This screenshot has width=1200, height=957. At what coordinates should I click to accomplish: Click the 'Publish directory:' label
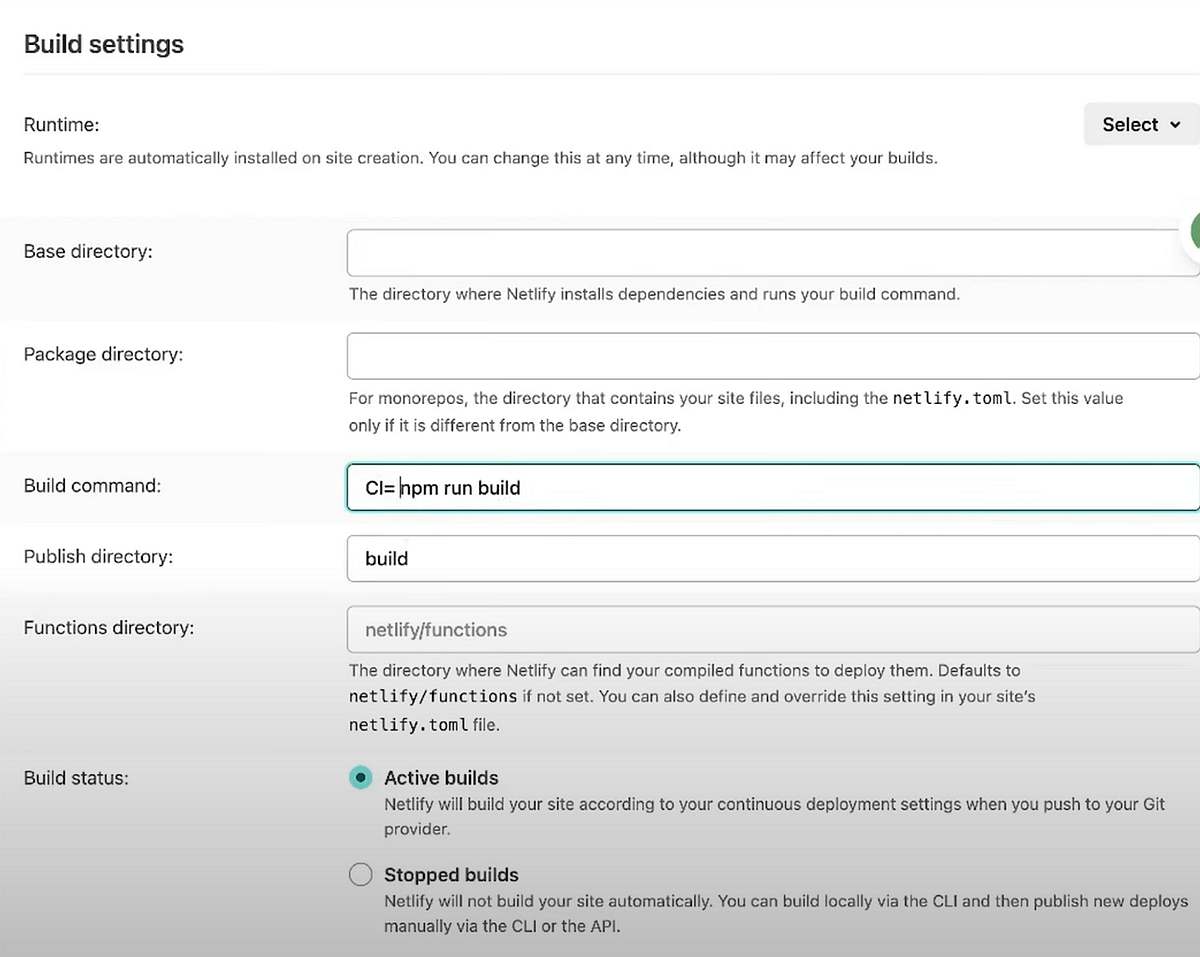pos(98,557)
